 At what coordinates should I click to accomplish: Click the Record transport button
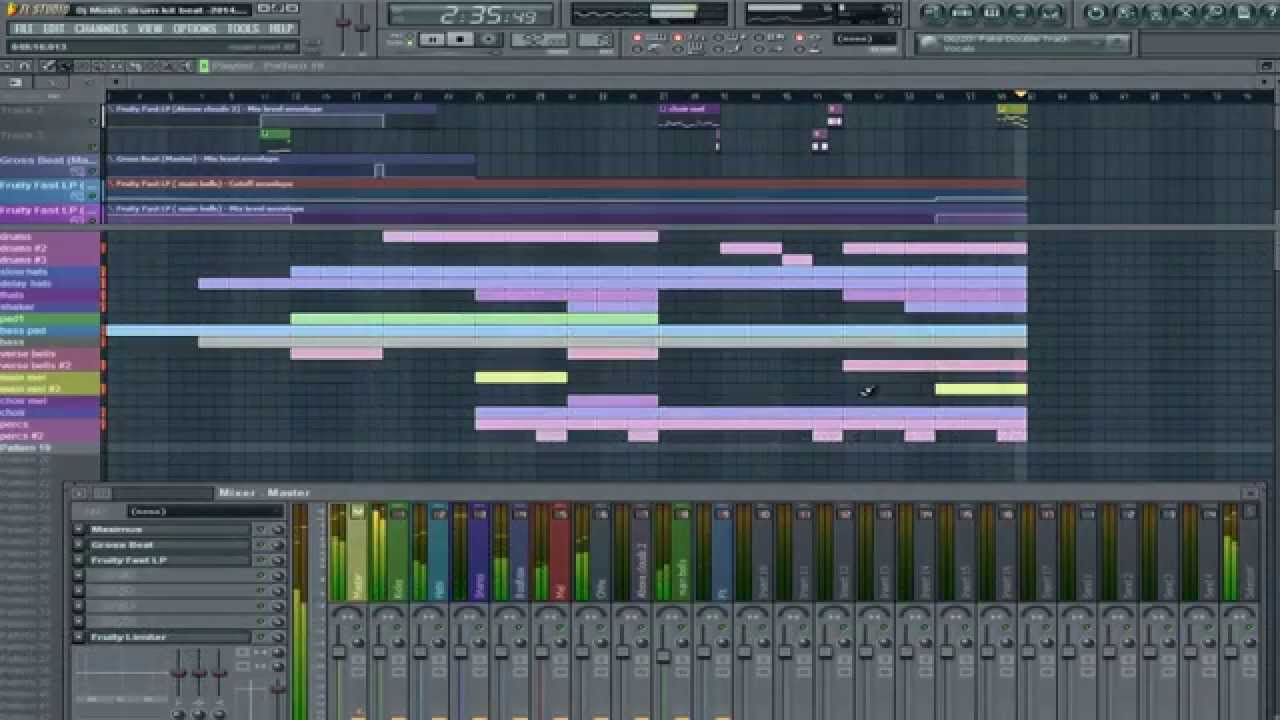(488, 39)
